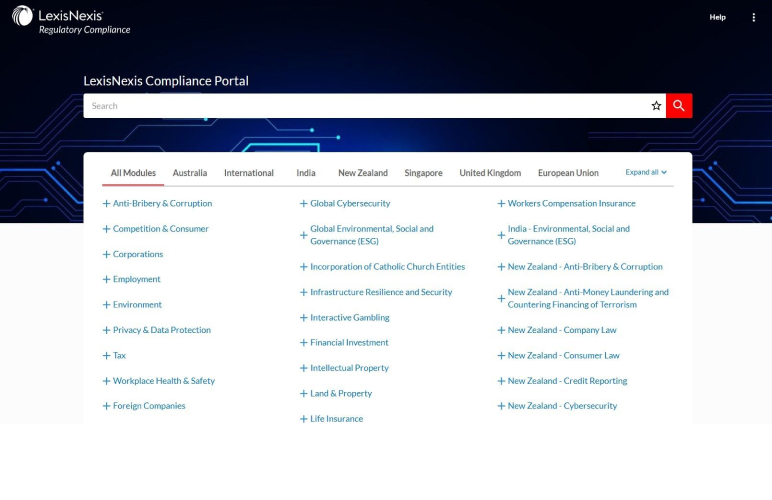The height and width of the screenshot is (500, 772).
Task: Open the India tab
Action: (306, 173)
